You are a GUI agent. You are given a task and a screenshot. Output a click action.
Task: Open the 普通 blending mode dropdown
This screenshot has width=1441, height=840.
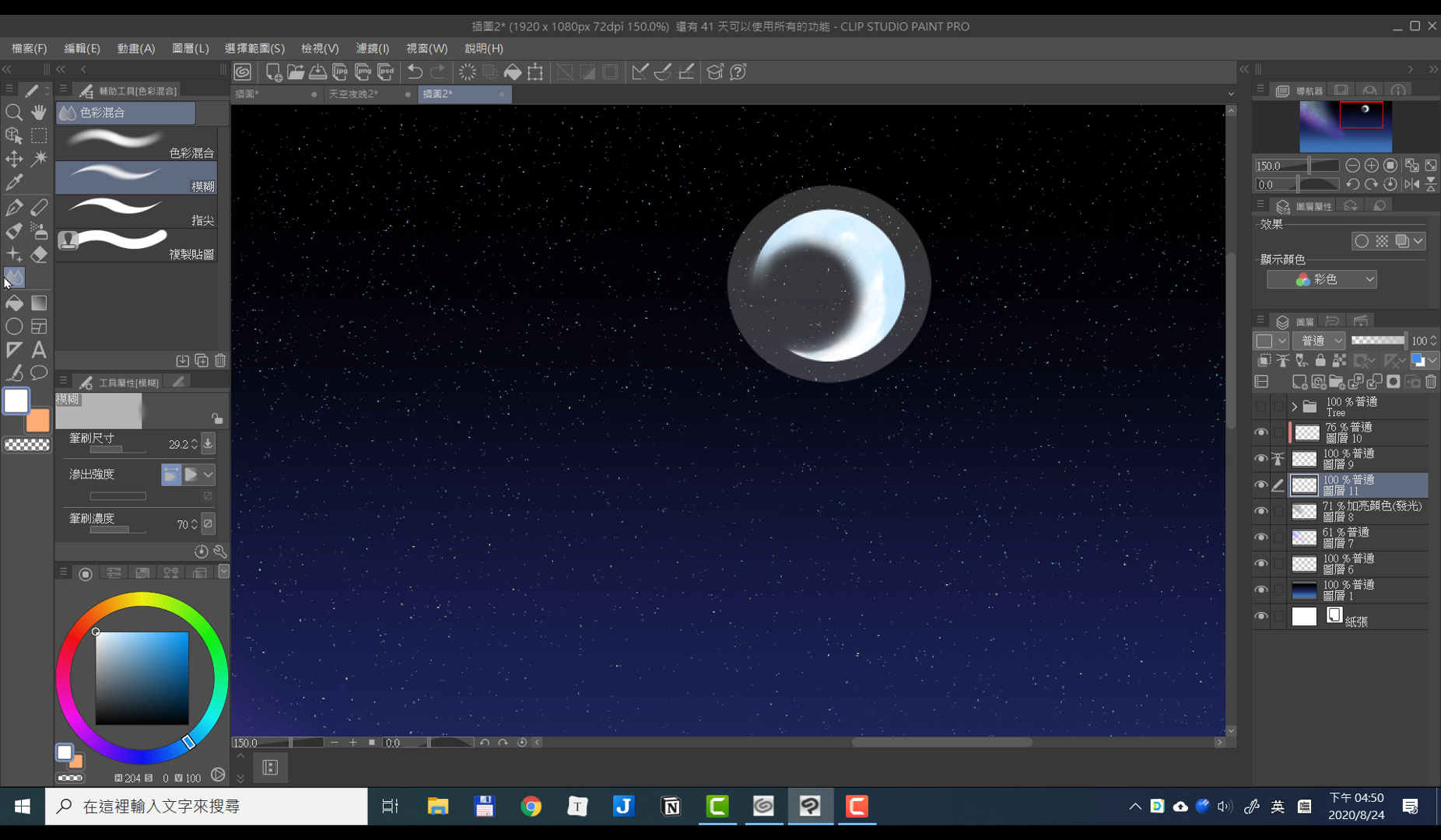point(1319,341)
